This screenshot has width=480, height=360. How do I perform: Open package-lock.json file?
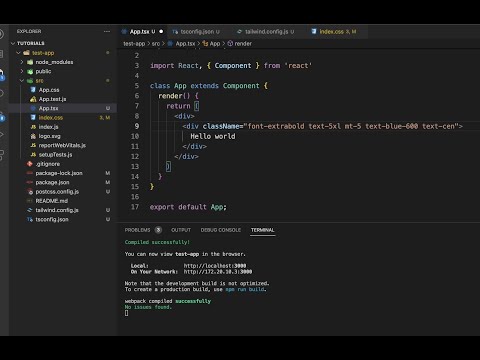(x=59, y=173)
